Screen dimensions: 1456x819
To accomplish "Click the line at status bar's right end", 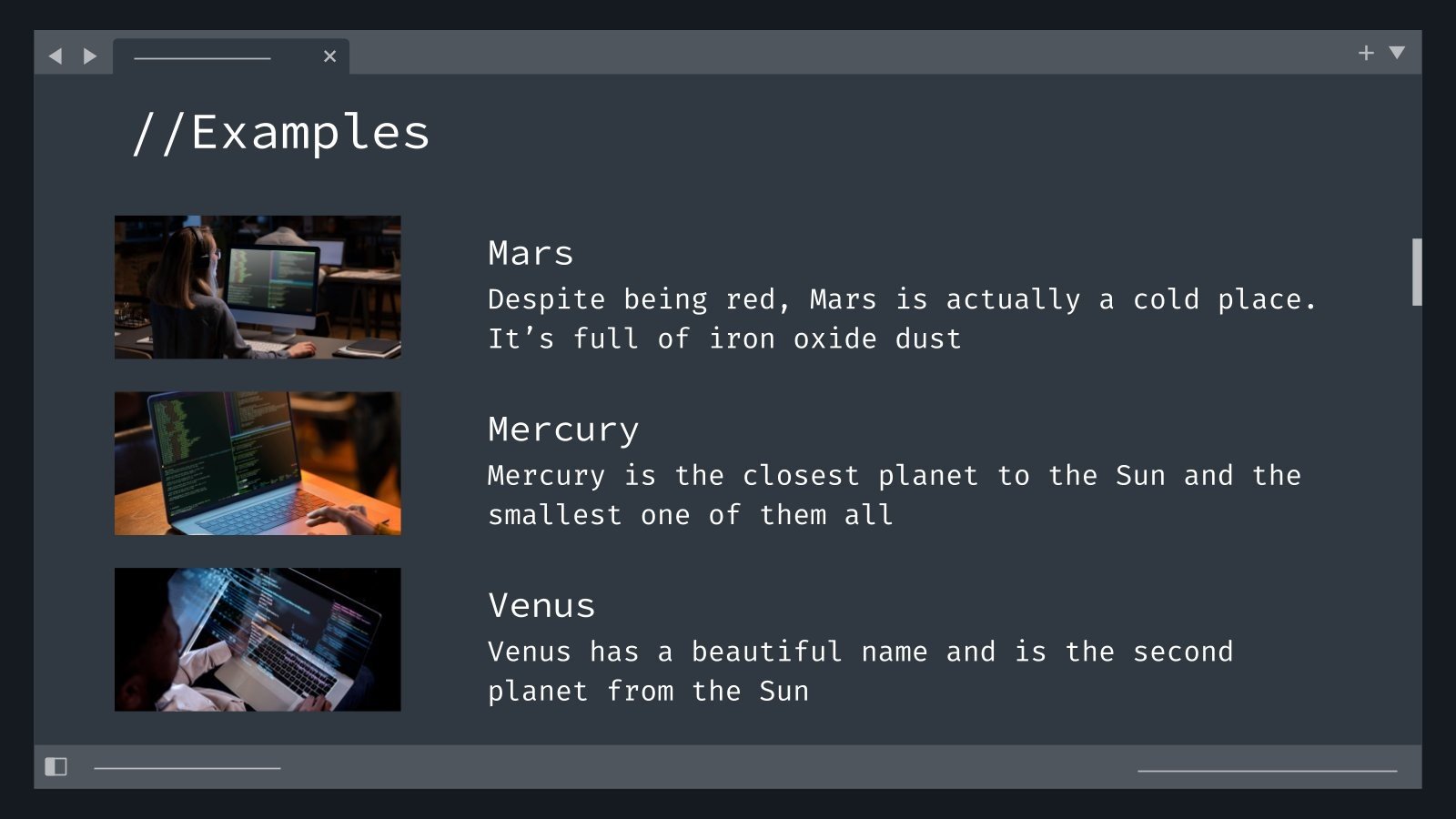I will coord(1267,771).
